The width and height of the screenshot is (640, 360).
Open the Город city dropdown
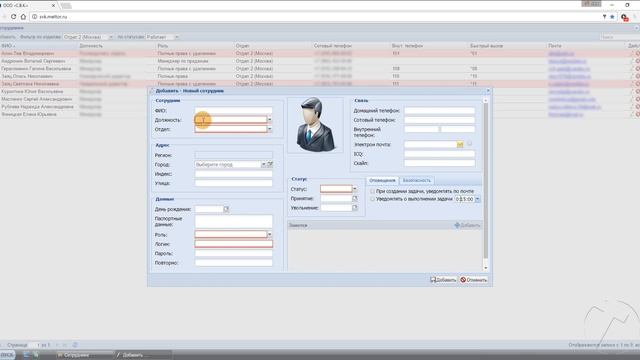263,164
